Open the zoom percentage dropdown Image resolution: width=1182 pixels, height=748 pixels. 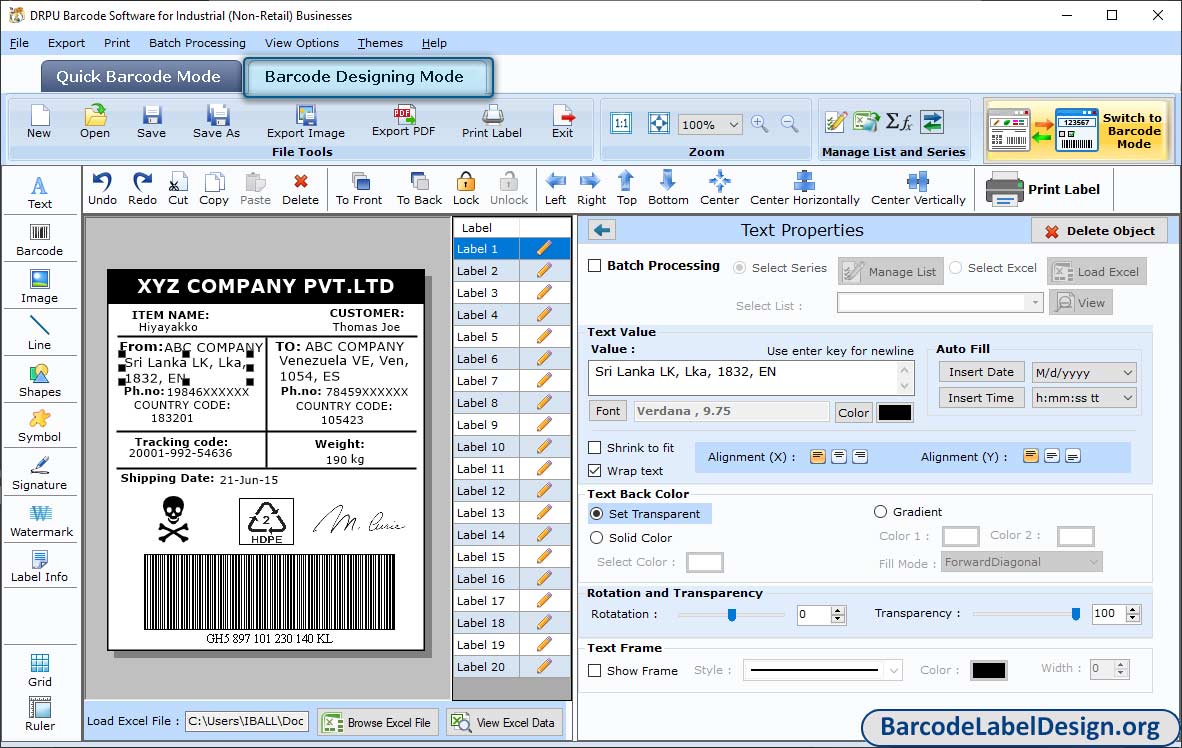click(x=733, y=124)
